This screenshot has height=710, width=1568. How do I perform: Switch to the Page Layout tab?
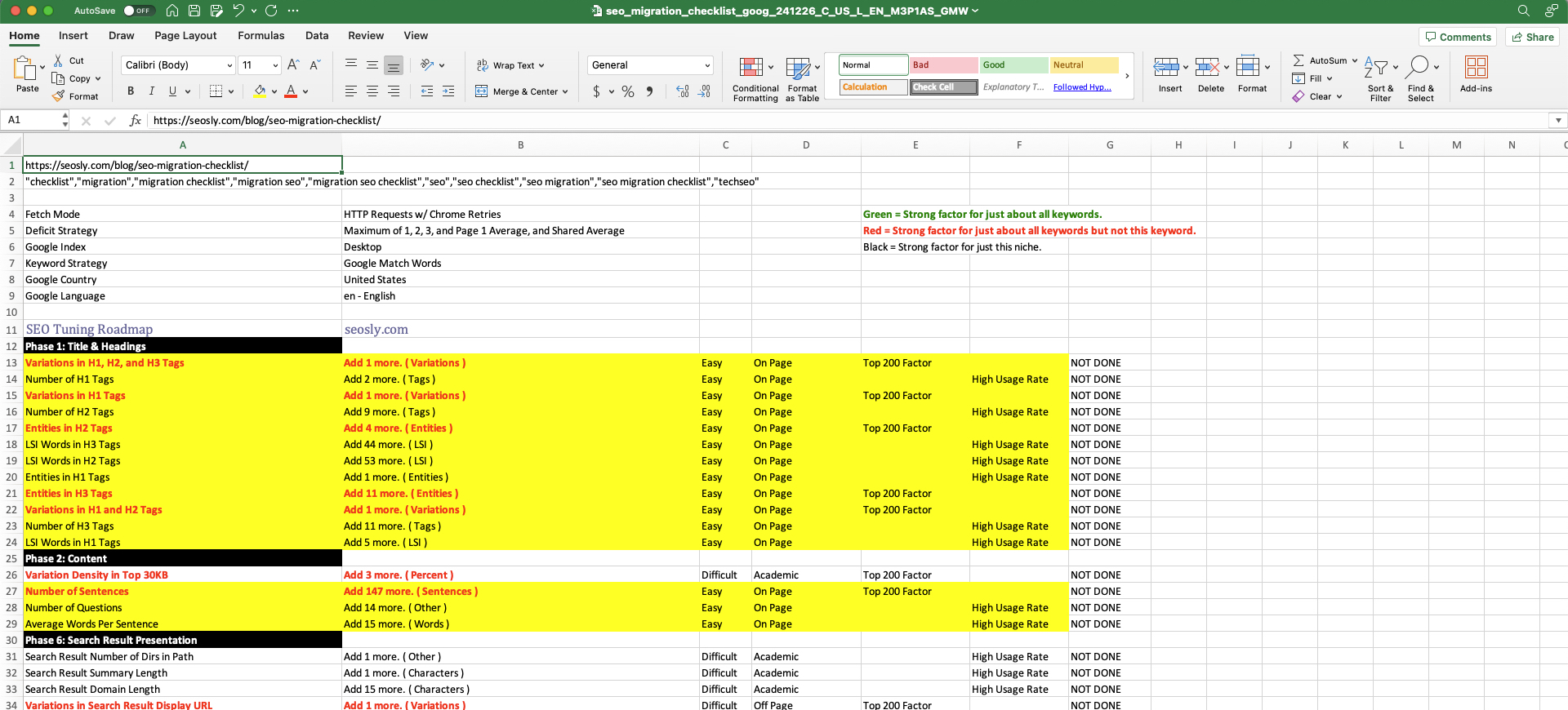(x=185, y=36)
